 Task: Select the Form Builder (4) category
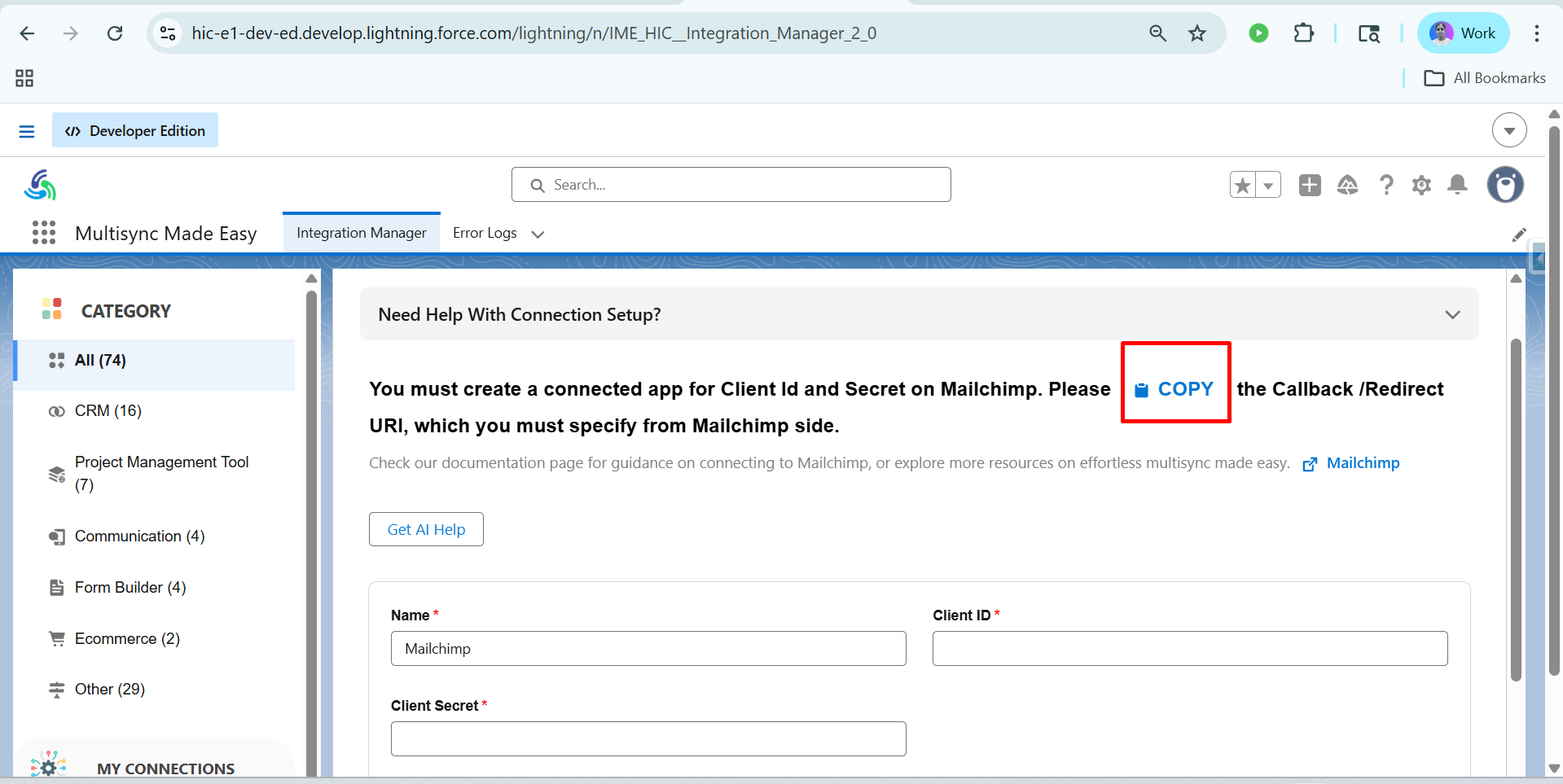[155, 588]
